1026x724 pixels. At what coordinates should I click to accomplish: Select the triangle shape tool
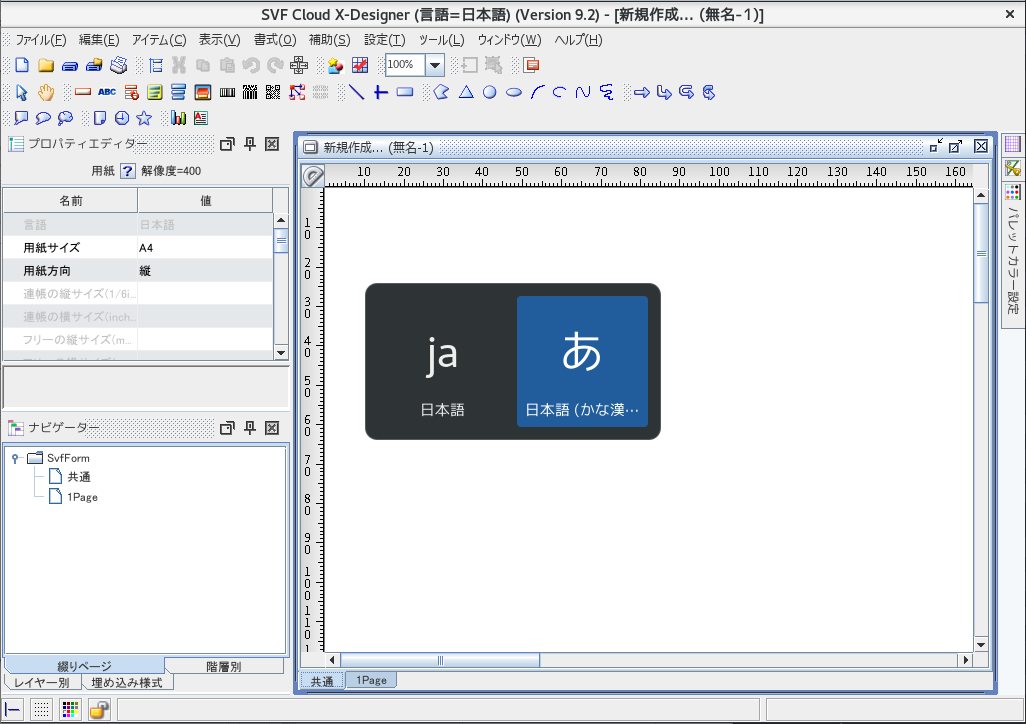[466, 92]
